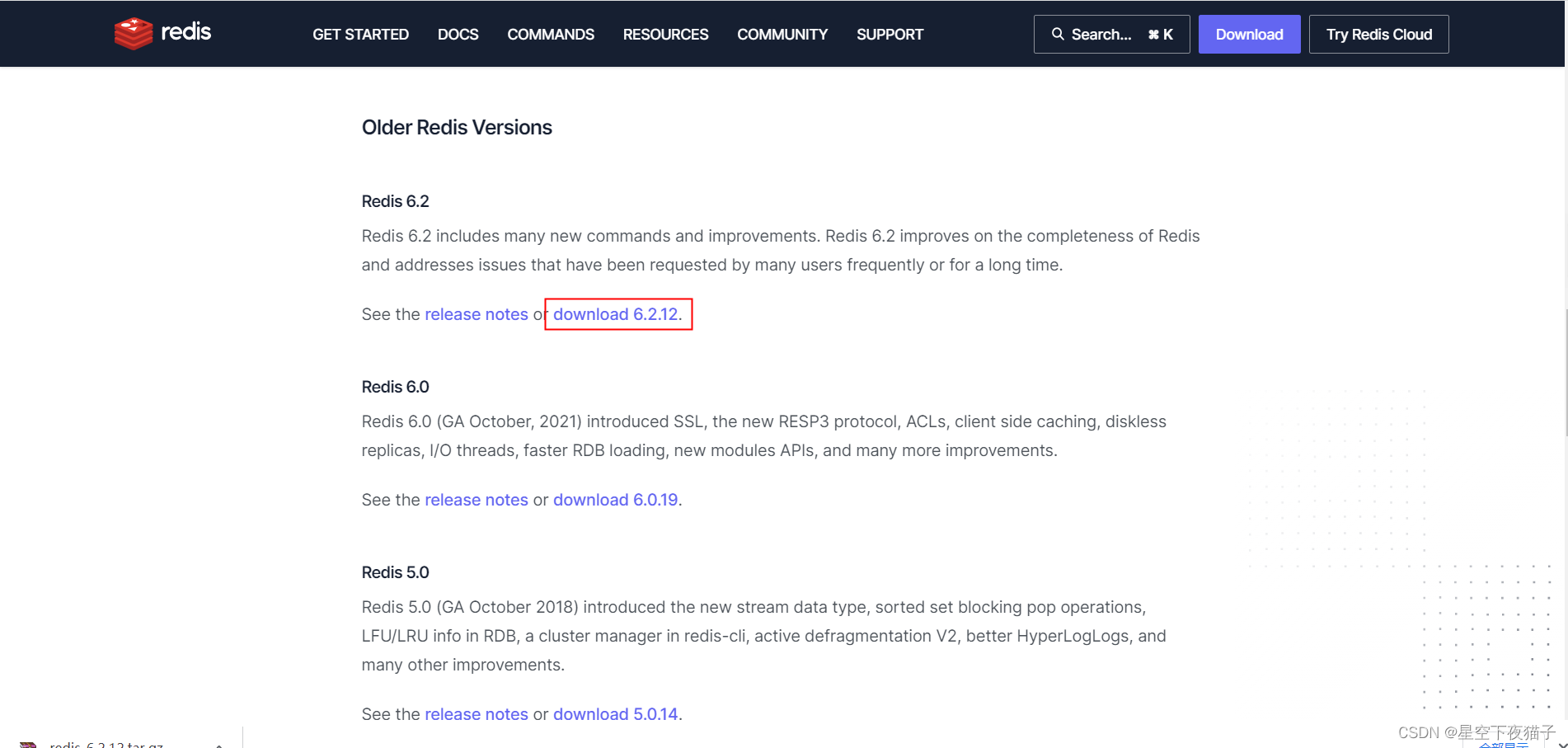
Task: Click the download 6.0.19 link
Action: [615, 500]
